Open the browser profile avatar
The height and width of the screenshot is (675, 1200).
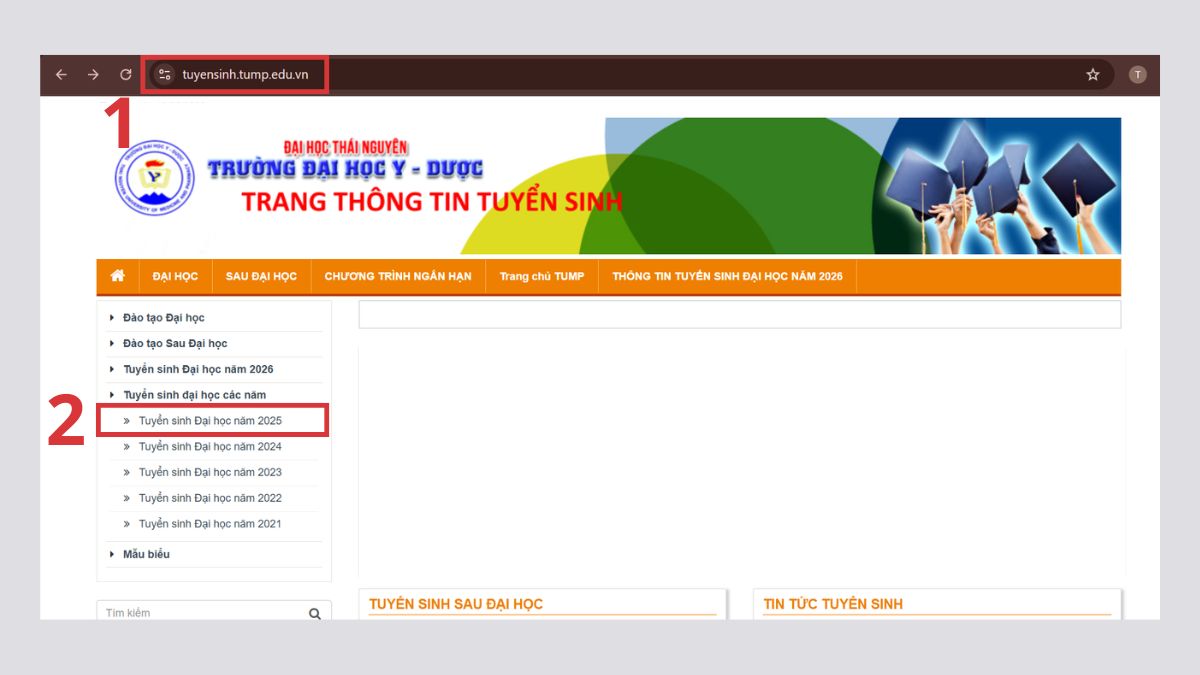(1137, 75)
